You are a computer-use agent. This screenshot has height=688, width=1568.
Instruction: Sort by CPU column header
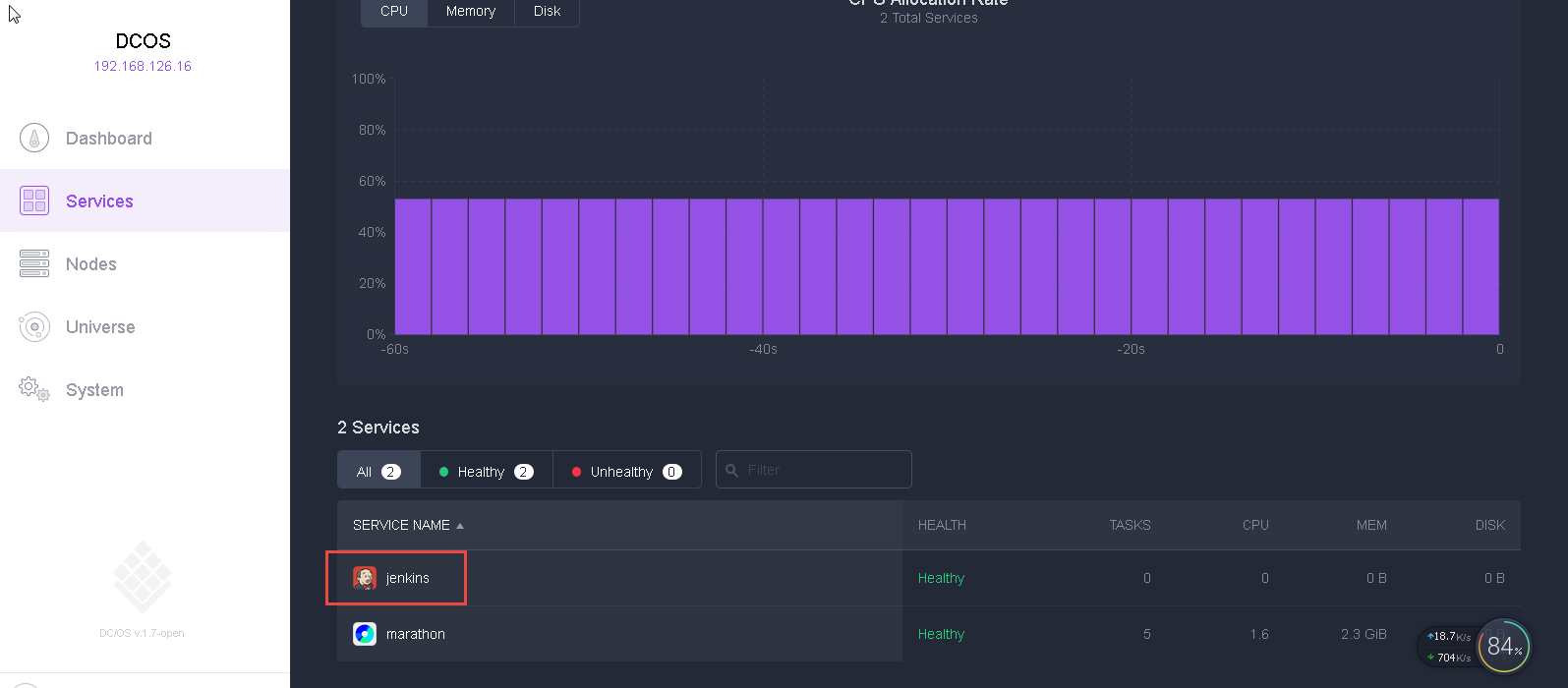point(1255,525)
